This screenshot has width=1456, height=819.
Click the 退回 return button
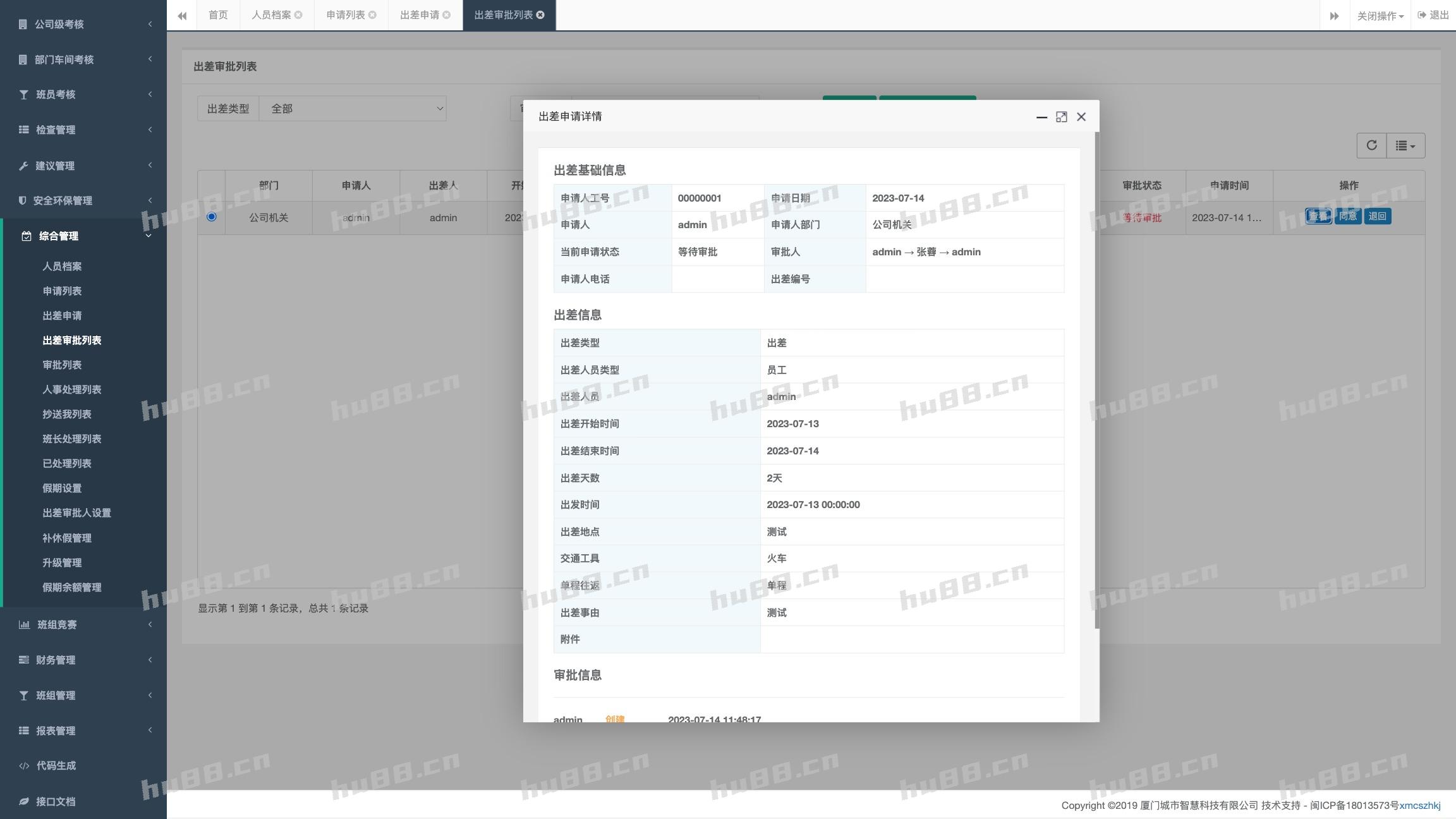coord(1377,216)
